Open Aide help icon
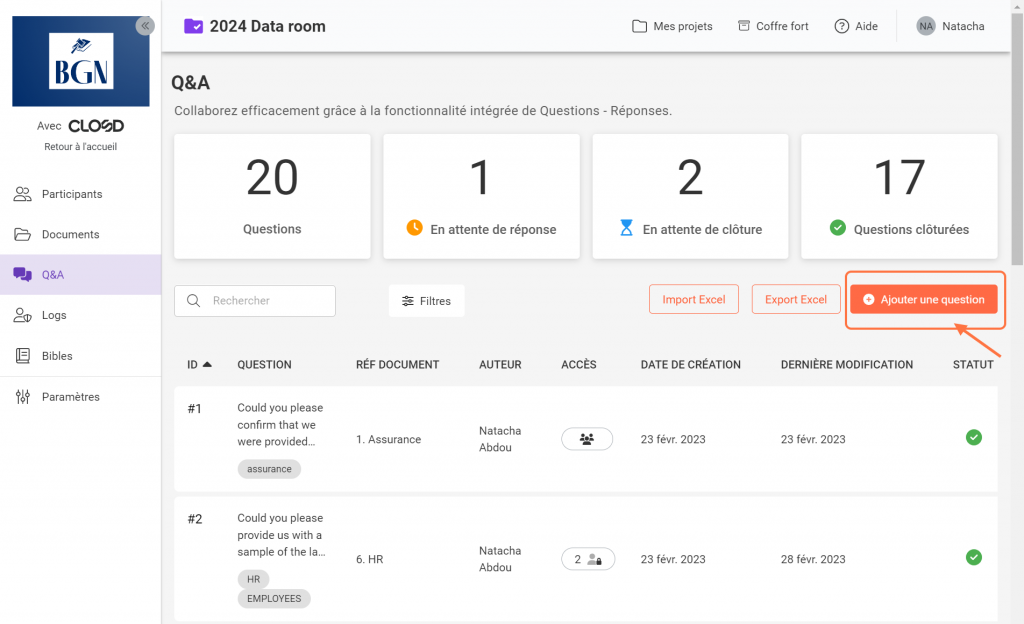This screenshot has height=624, width=1024. click(x=842, y=26)
